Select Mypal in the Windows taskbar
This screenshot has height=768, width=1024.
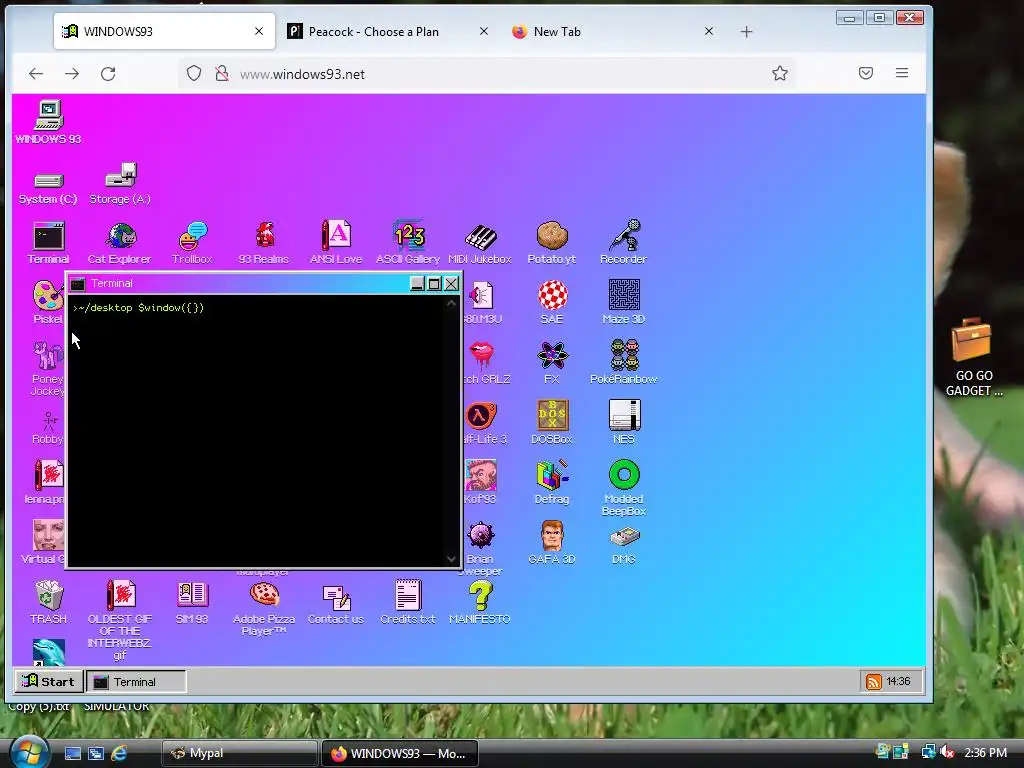point(239,753)
